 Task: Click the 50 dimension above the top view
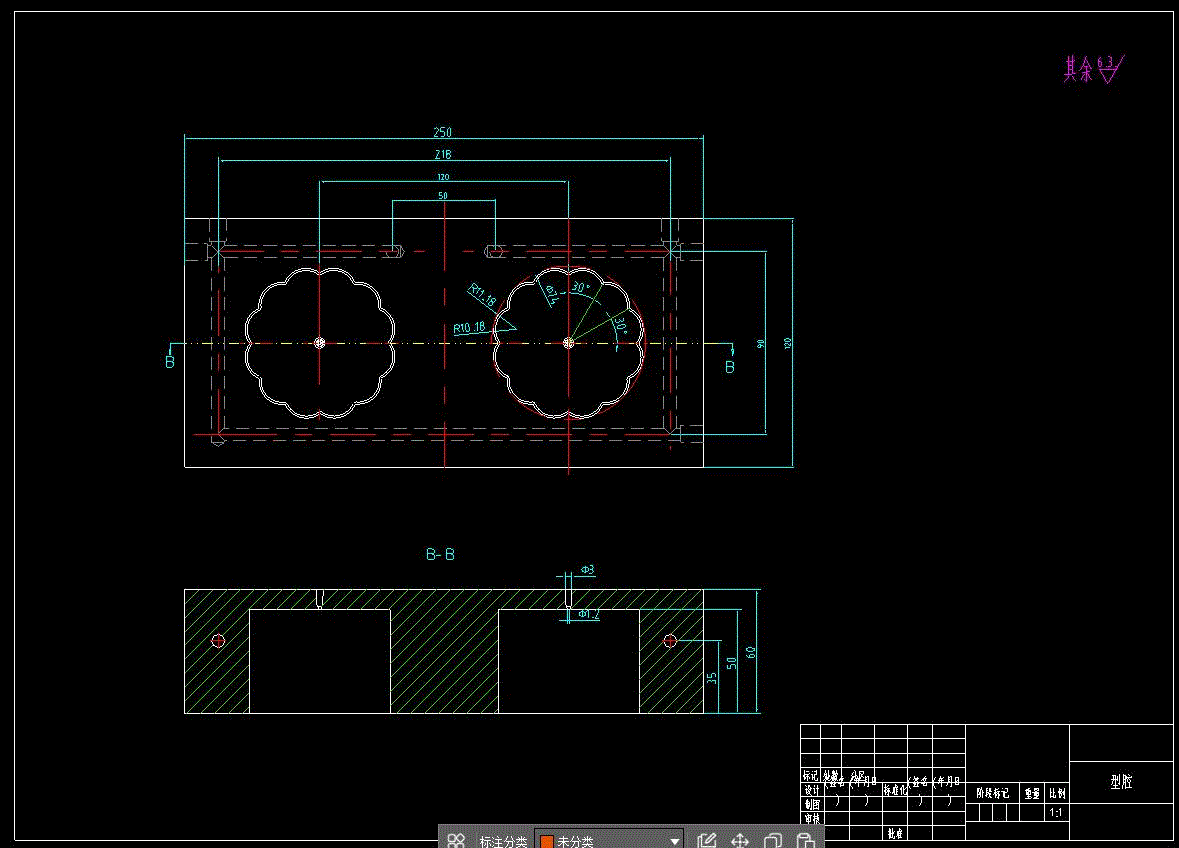[443, 195]
